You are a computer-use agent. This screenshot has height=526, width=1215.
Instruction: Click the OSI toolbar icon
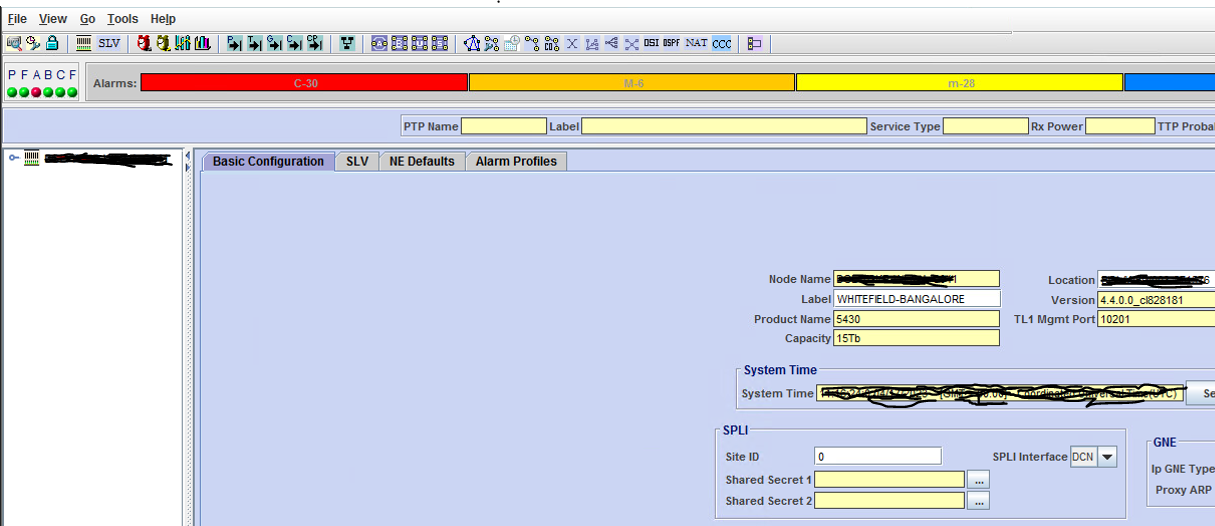tap(651, 43)
